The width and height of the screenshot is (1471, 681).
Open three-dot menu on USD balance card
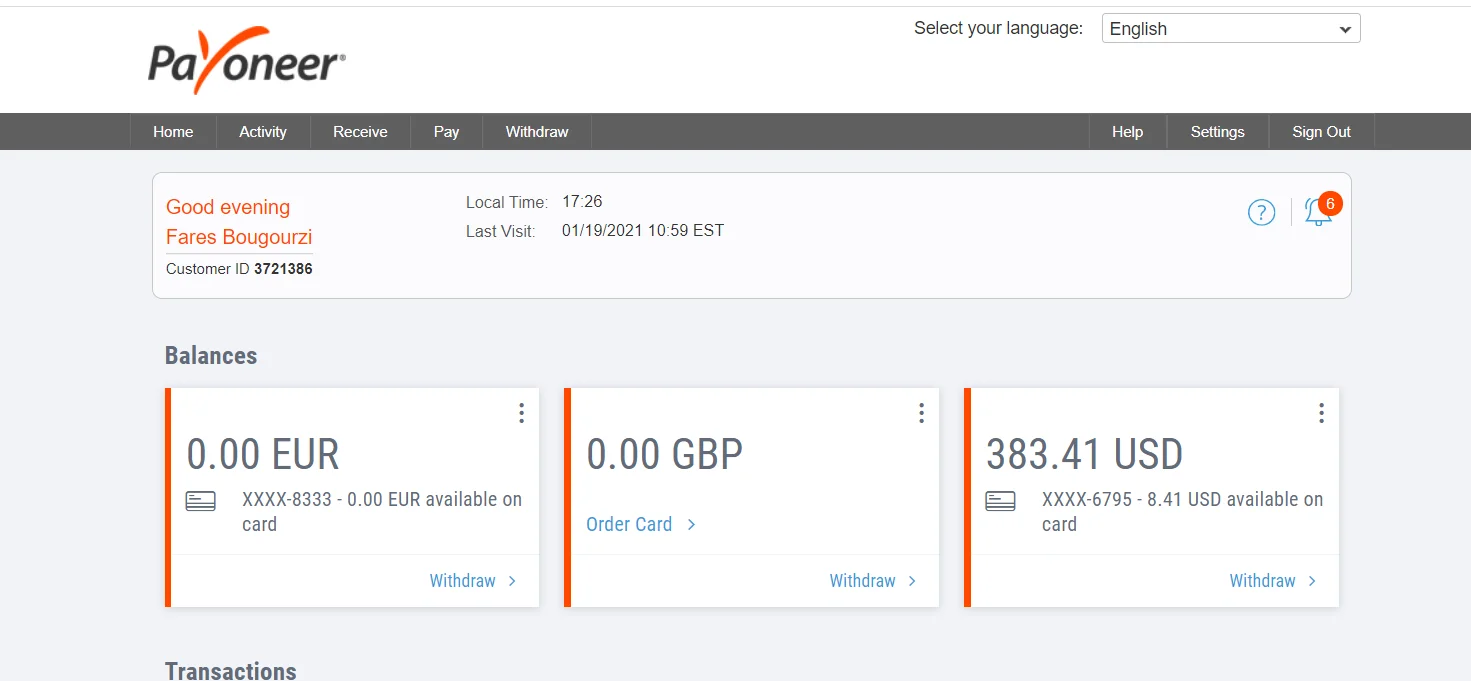click(x=1321, y=413)
